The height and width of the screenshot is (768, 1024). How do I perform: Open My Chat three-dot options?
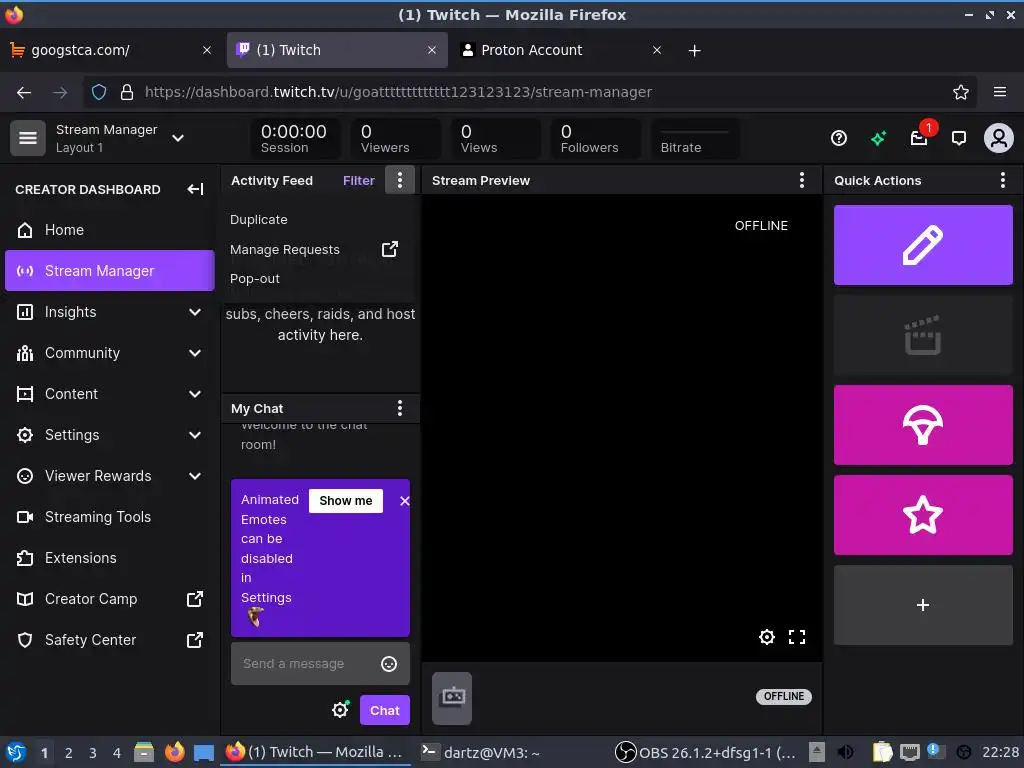(x=400, y=408)
